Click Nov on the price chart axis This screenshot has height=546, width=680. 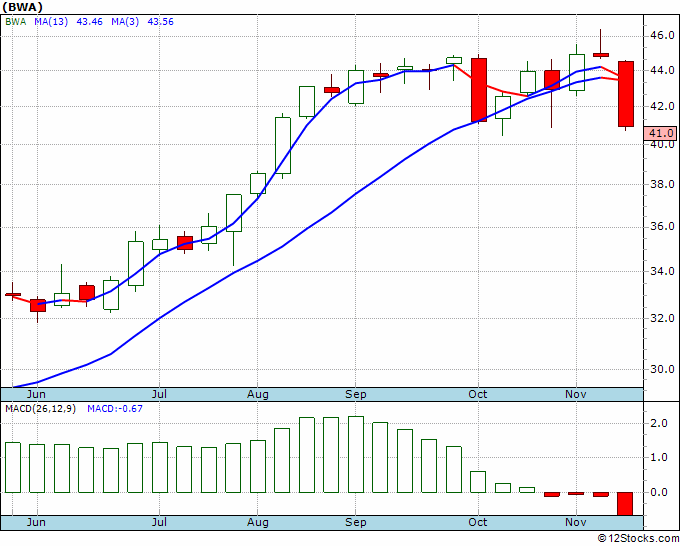[576, 394]
